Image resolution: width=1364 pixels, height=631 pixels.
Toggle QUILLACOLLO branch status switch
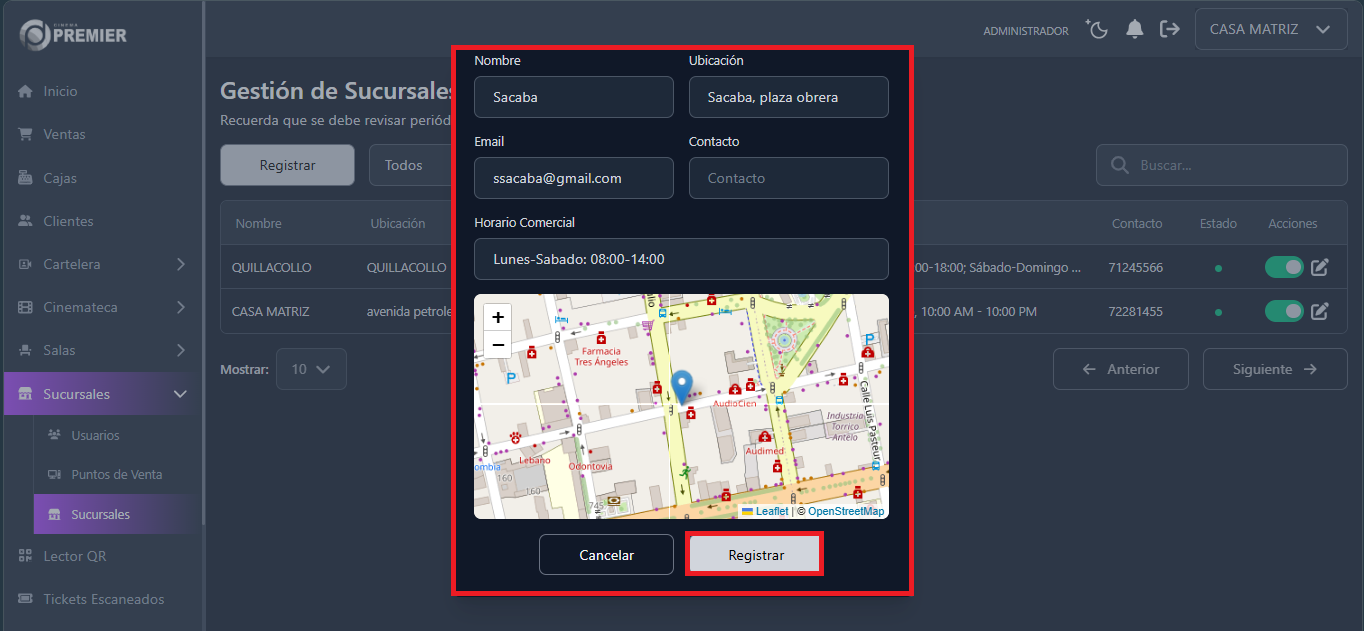tap(1284, 268)
